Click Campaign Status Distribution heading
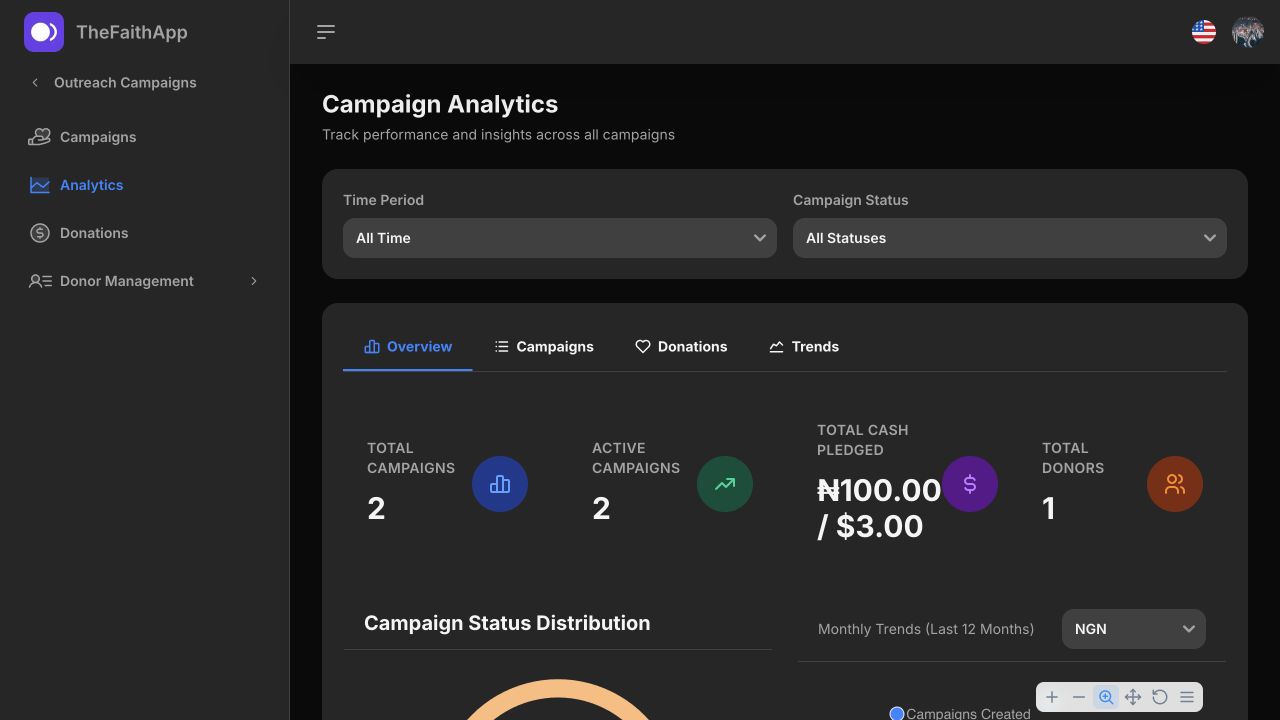The image size is (1280, 720). pyautogui.click(x=507, y=623)
